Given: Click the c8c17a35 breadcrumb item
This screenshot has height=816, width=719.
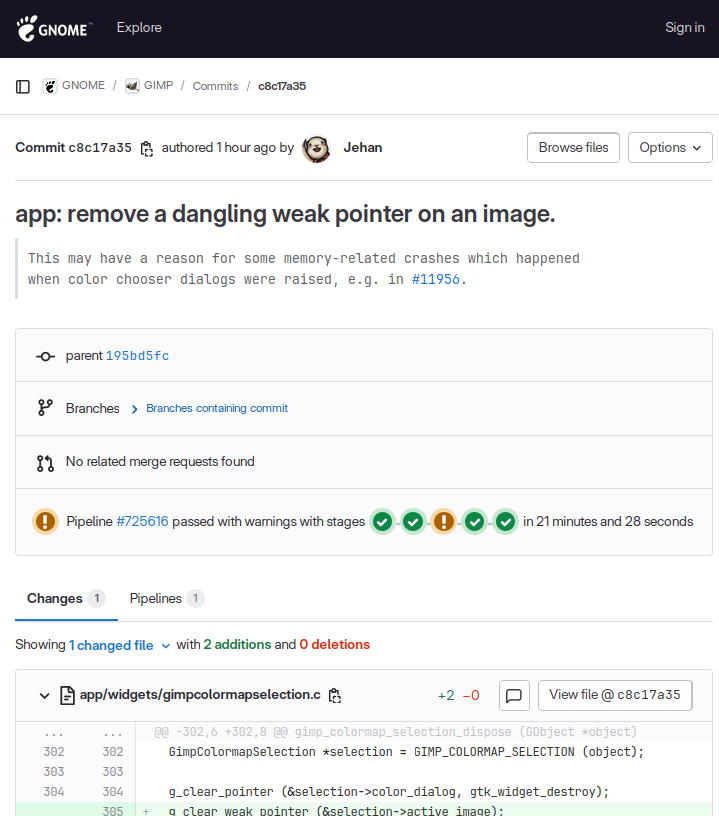Looking at the screenshot, I should pyautogui.click(x=282, y=86).
